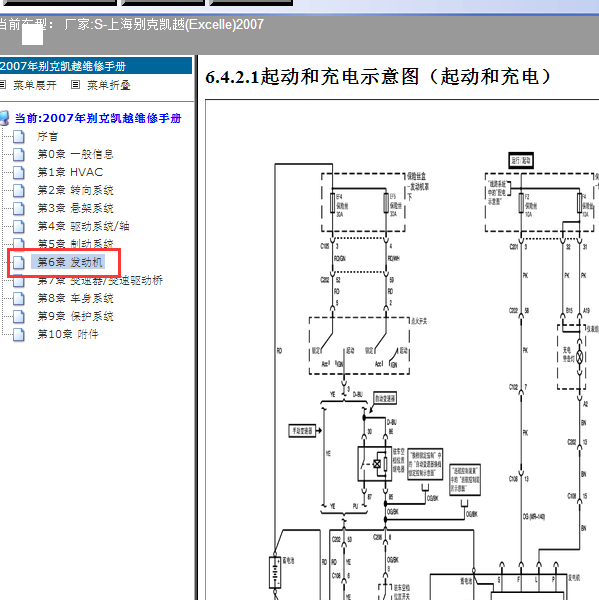Click the charge indicator lamp symbol

point(579,357)
